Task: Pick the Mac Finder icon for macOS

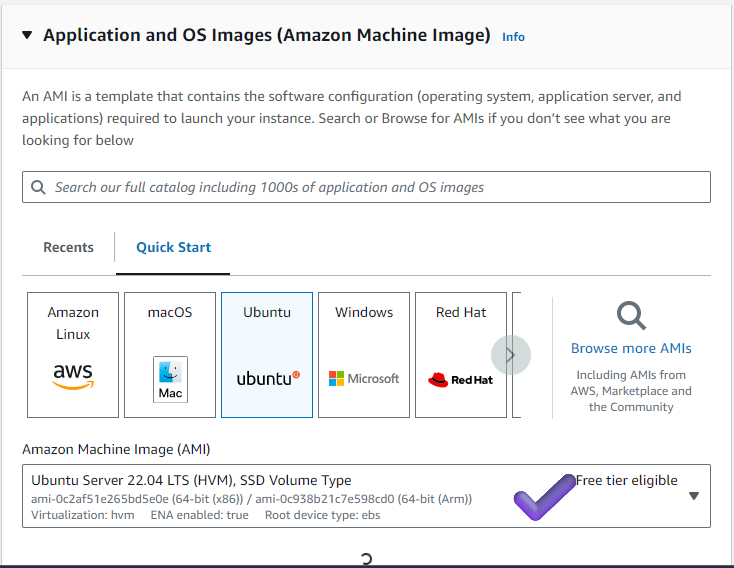Action: point(170,379)
